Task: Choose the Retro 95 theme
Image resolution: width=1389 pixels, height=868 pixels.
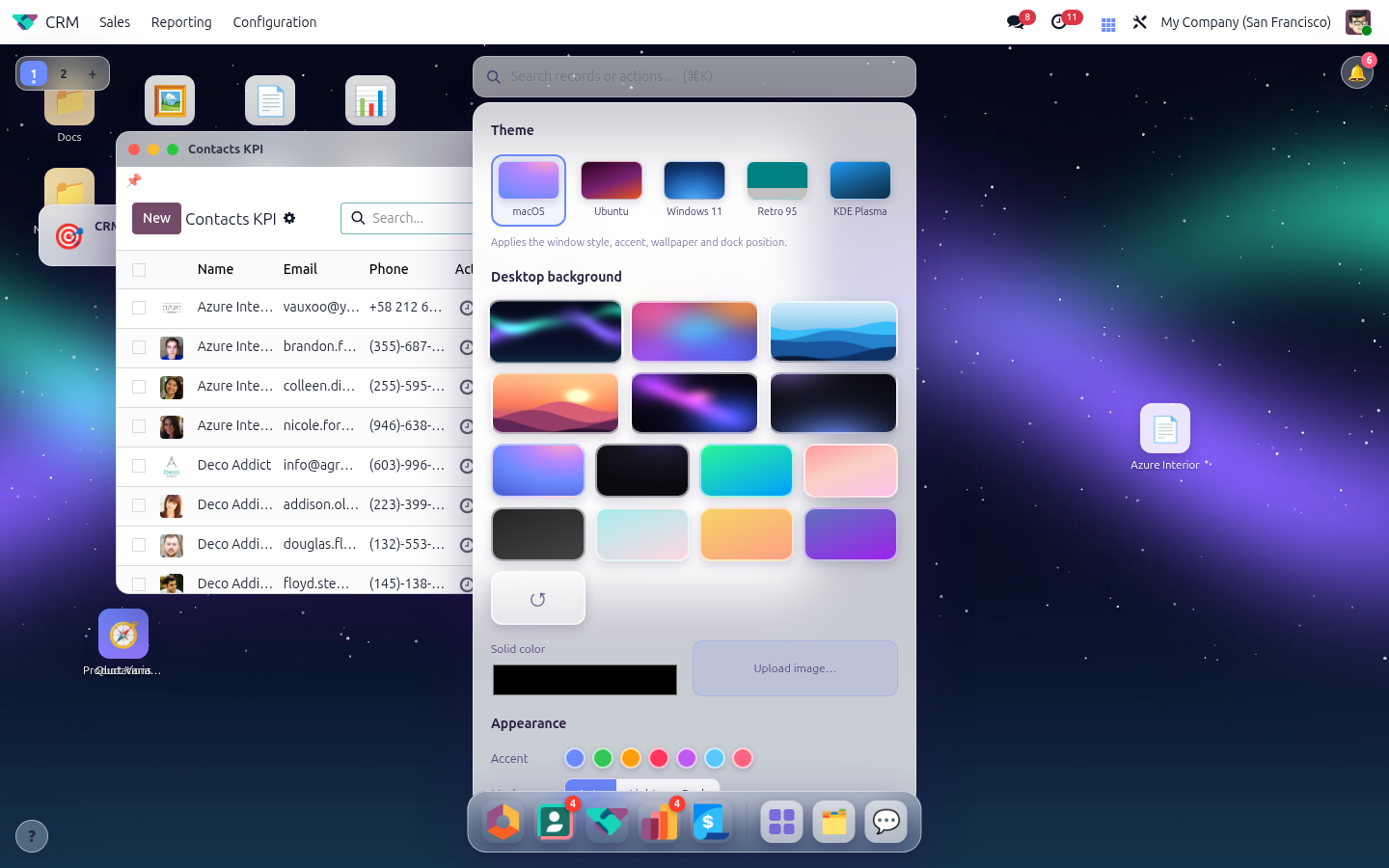Action: point(777,190)
